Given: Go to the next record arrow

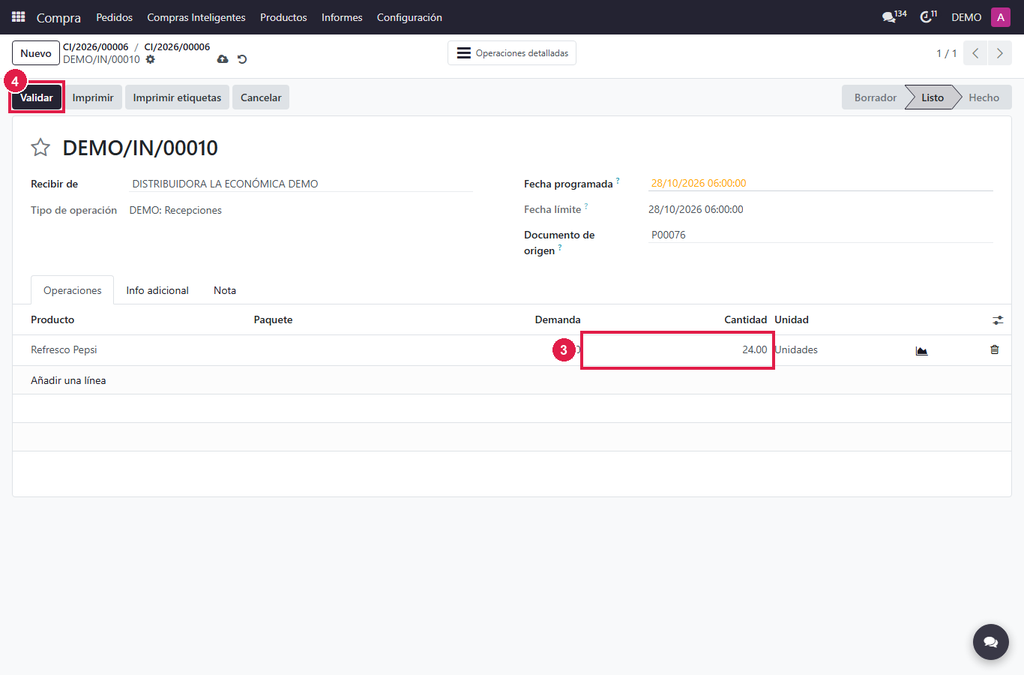Looking at the screenshot, I should (999, 54).
